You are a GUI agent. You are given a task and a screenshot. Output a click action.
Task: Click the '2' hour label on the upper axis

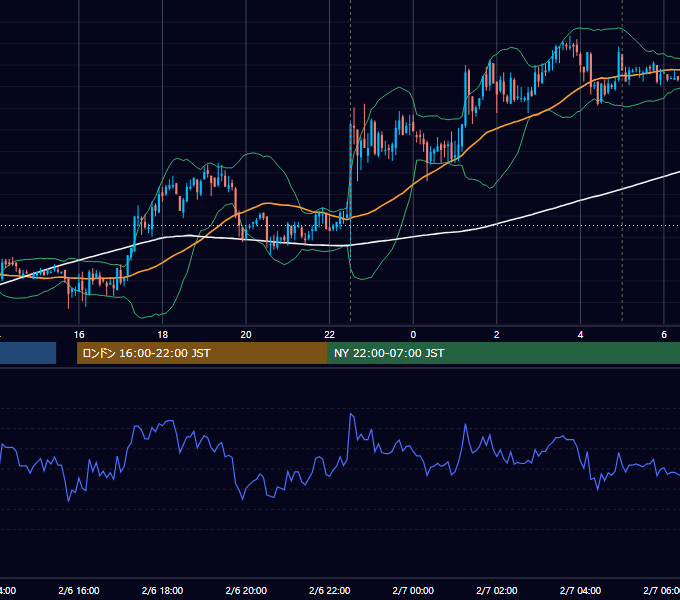497,335
